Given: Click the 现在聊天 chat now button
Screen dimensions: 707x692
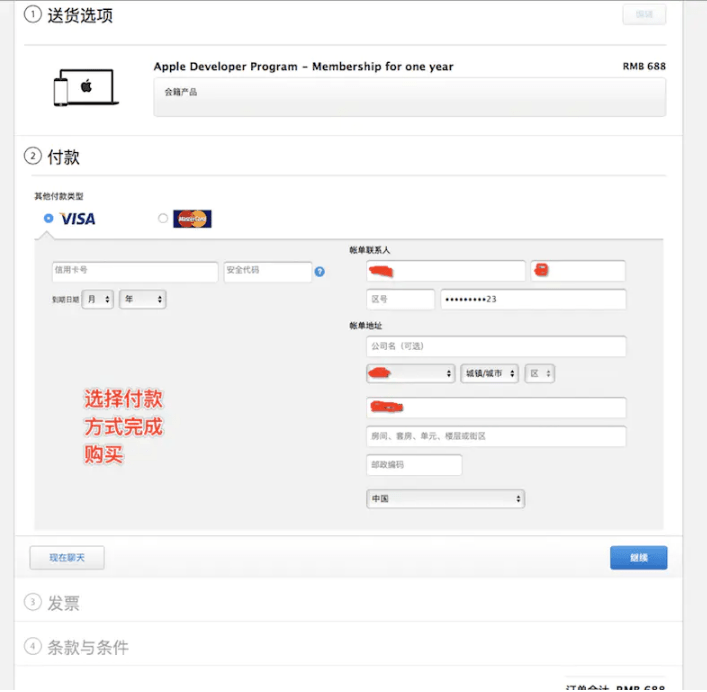Looking at the screenshot, I should (x=67, y=558).
